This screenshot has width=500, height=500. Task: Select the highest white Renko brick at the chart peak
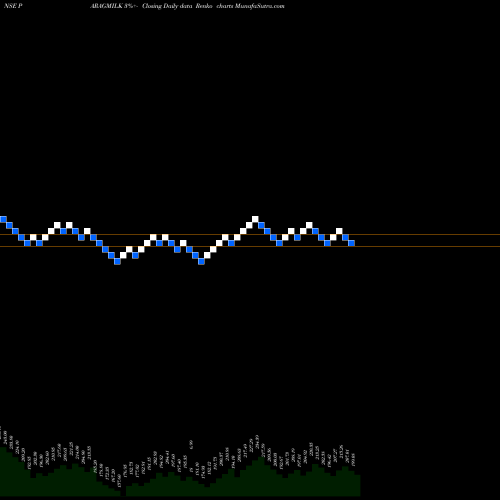tap(255, 219)
